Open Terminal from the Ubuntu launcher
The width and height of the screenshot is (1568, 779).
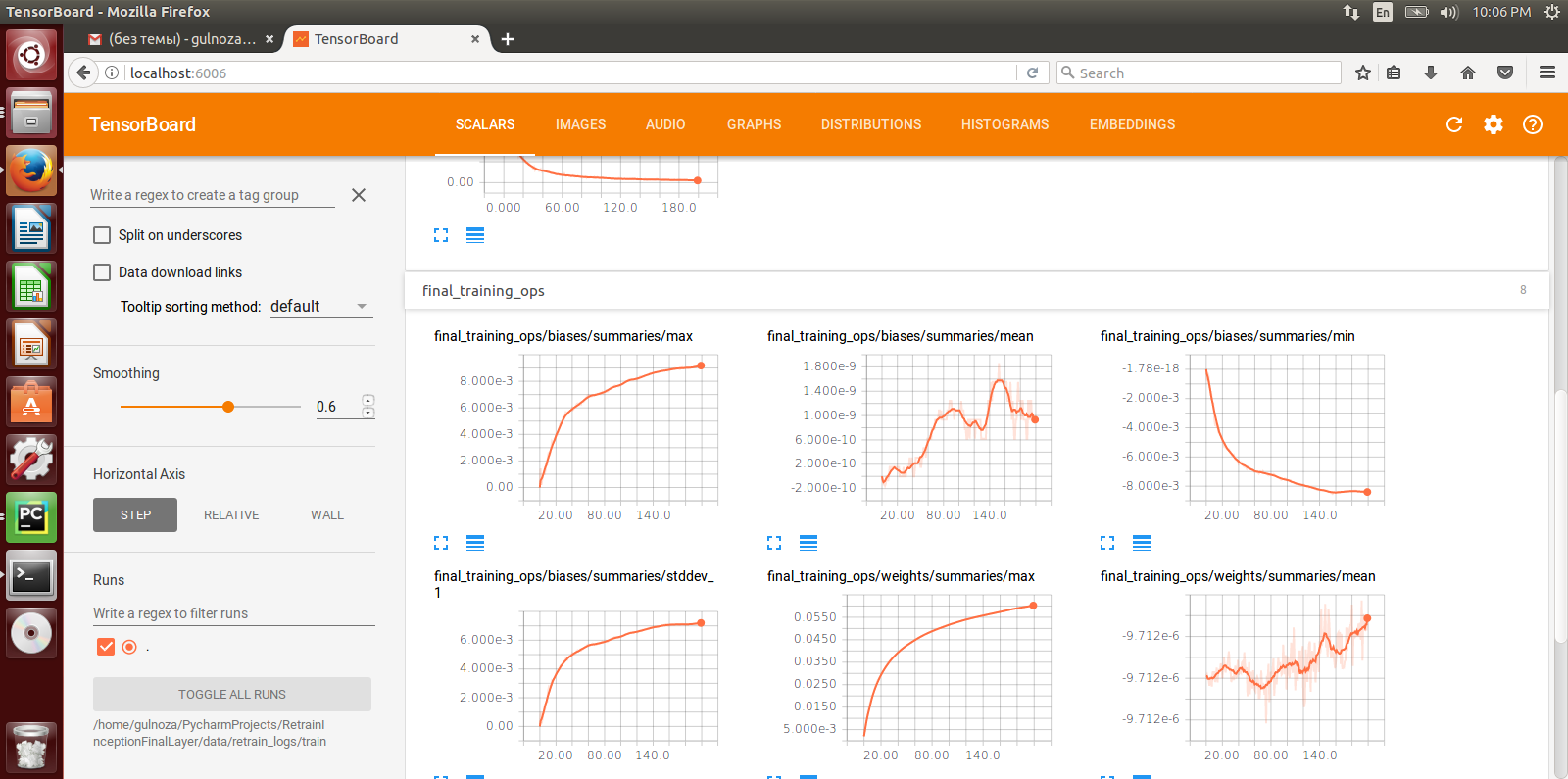[x=31, y=575]
